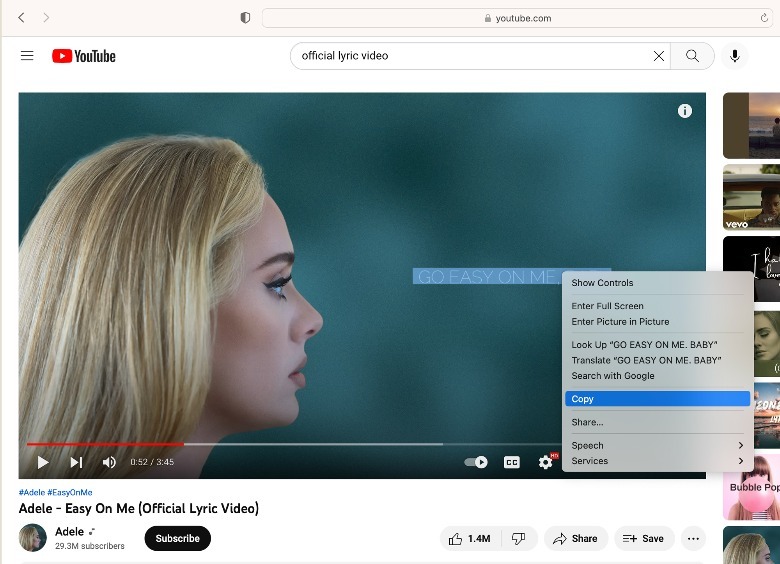Image resolution: width=780 pixels, height=564 pixels.
Task: Open Adele channel avatar
Action: click(33, 538)
